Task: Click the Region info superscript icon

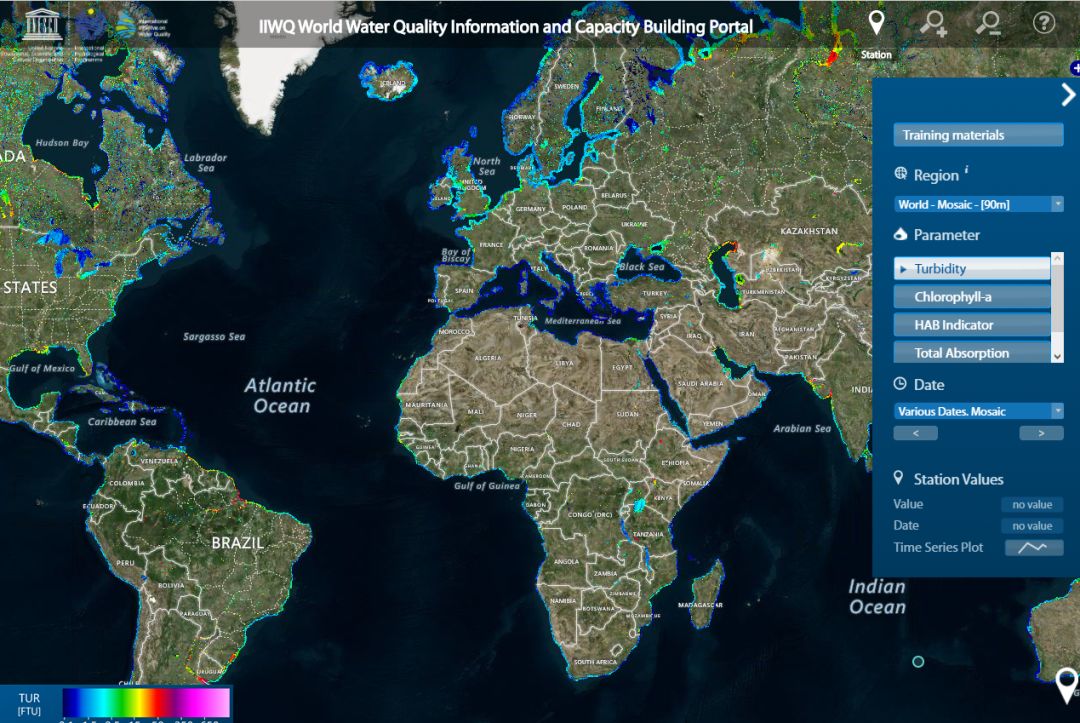Action: 966,169
